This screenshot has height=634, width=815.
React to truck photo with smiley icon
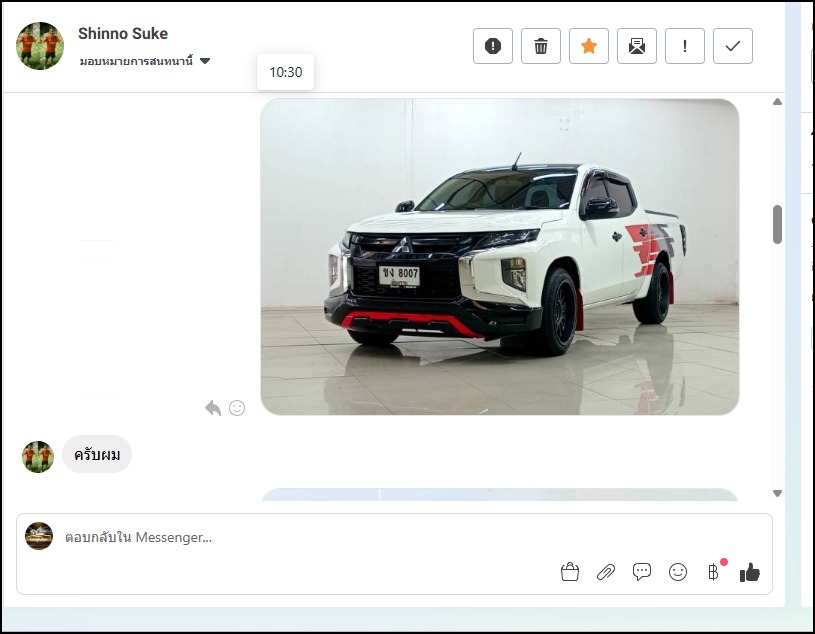coord(237,408)
